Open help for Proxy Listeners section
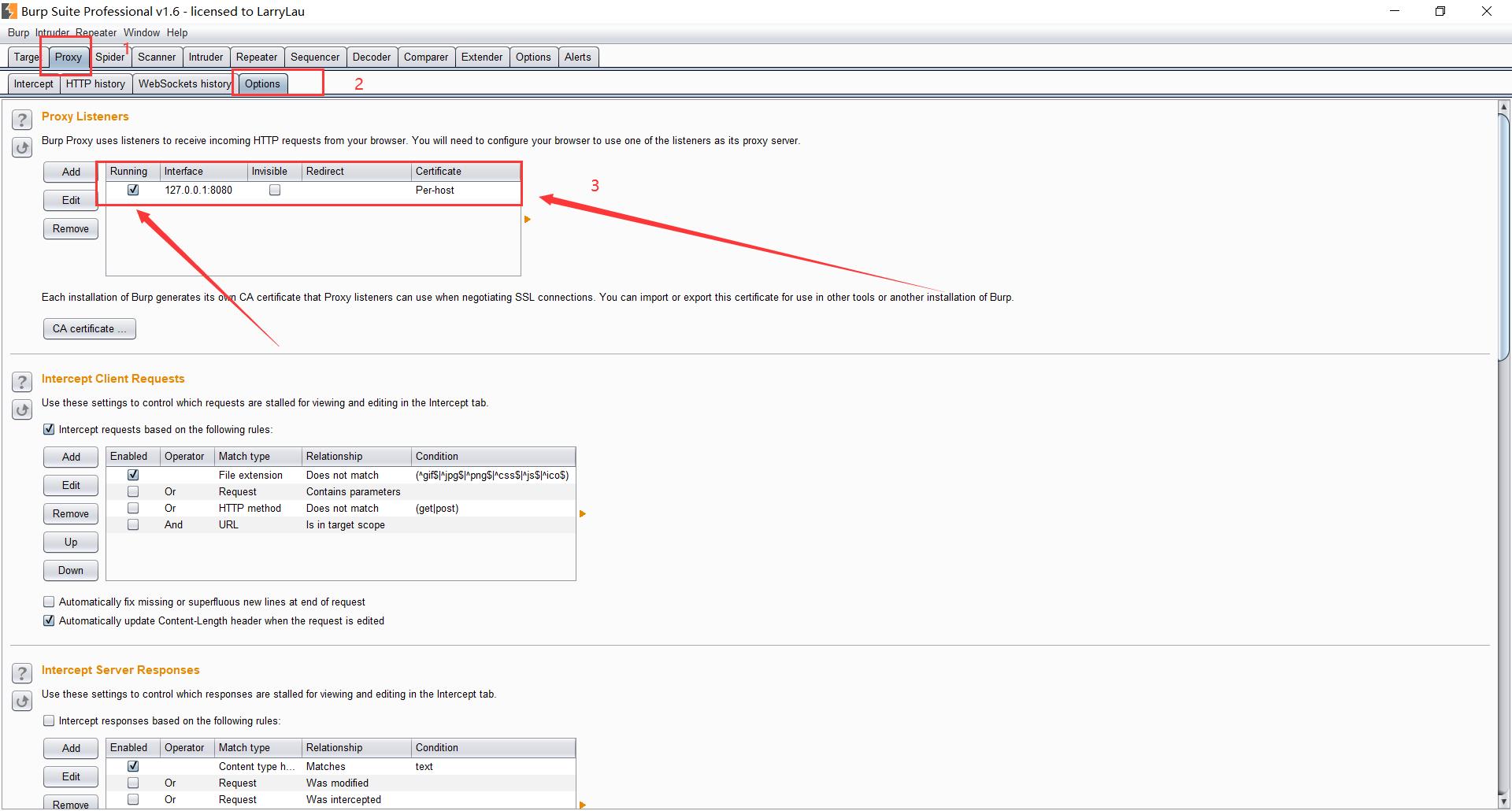The width and height of the screenshot is (1512, 811). (22, 120)
